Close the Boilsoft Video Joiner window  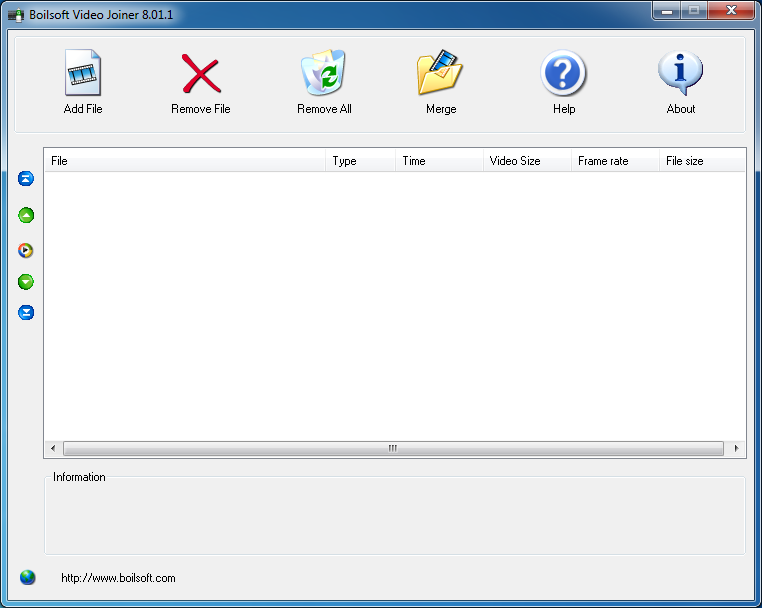click(731, 11)
